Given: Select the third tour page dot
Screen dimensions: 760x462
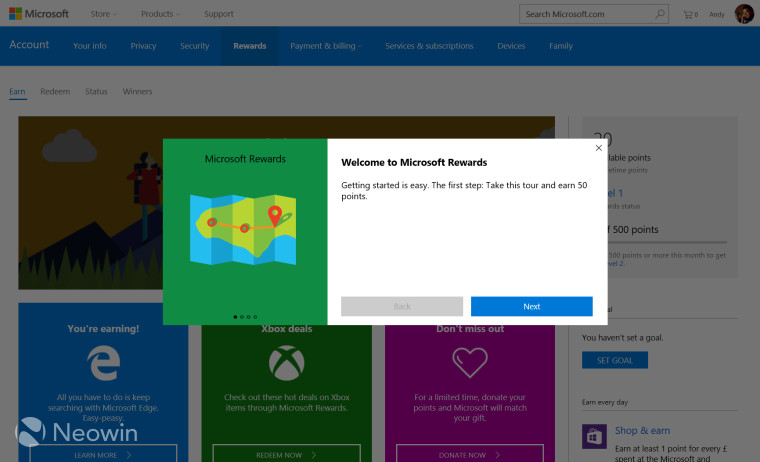Looking at the screenshot, I should pos(249,317).
